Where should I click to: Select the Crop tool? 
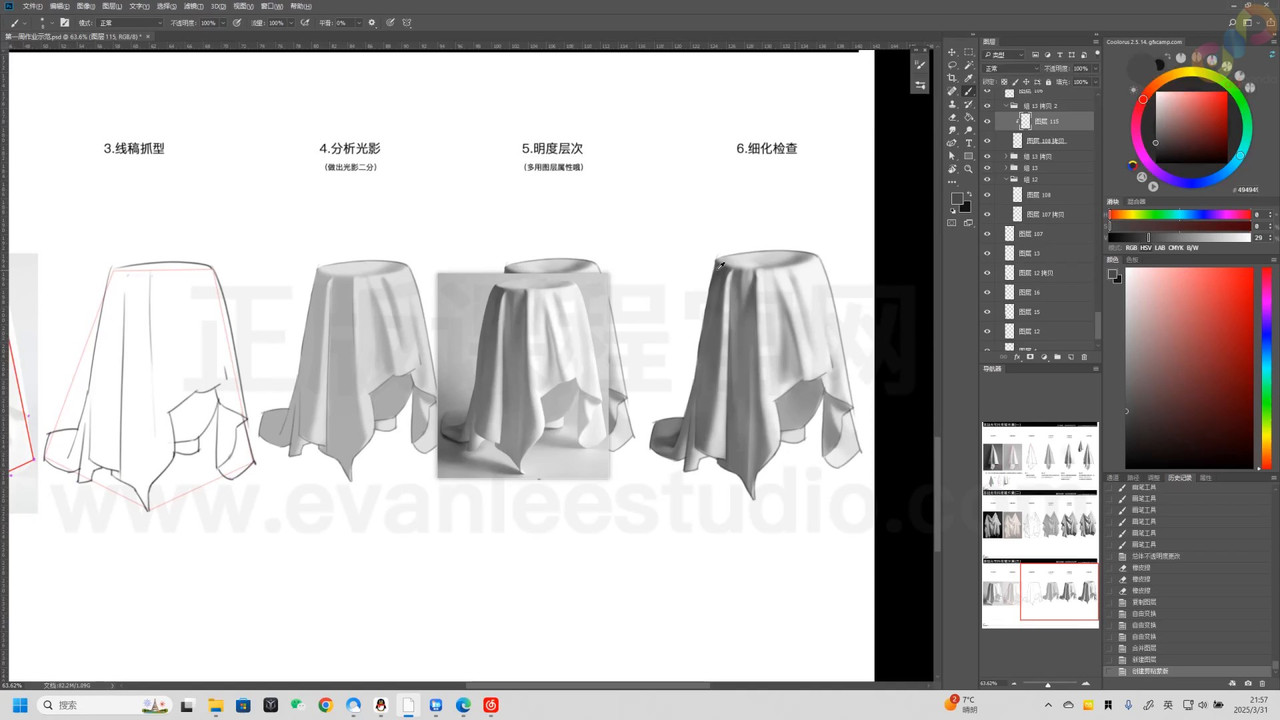952,78
